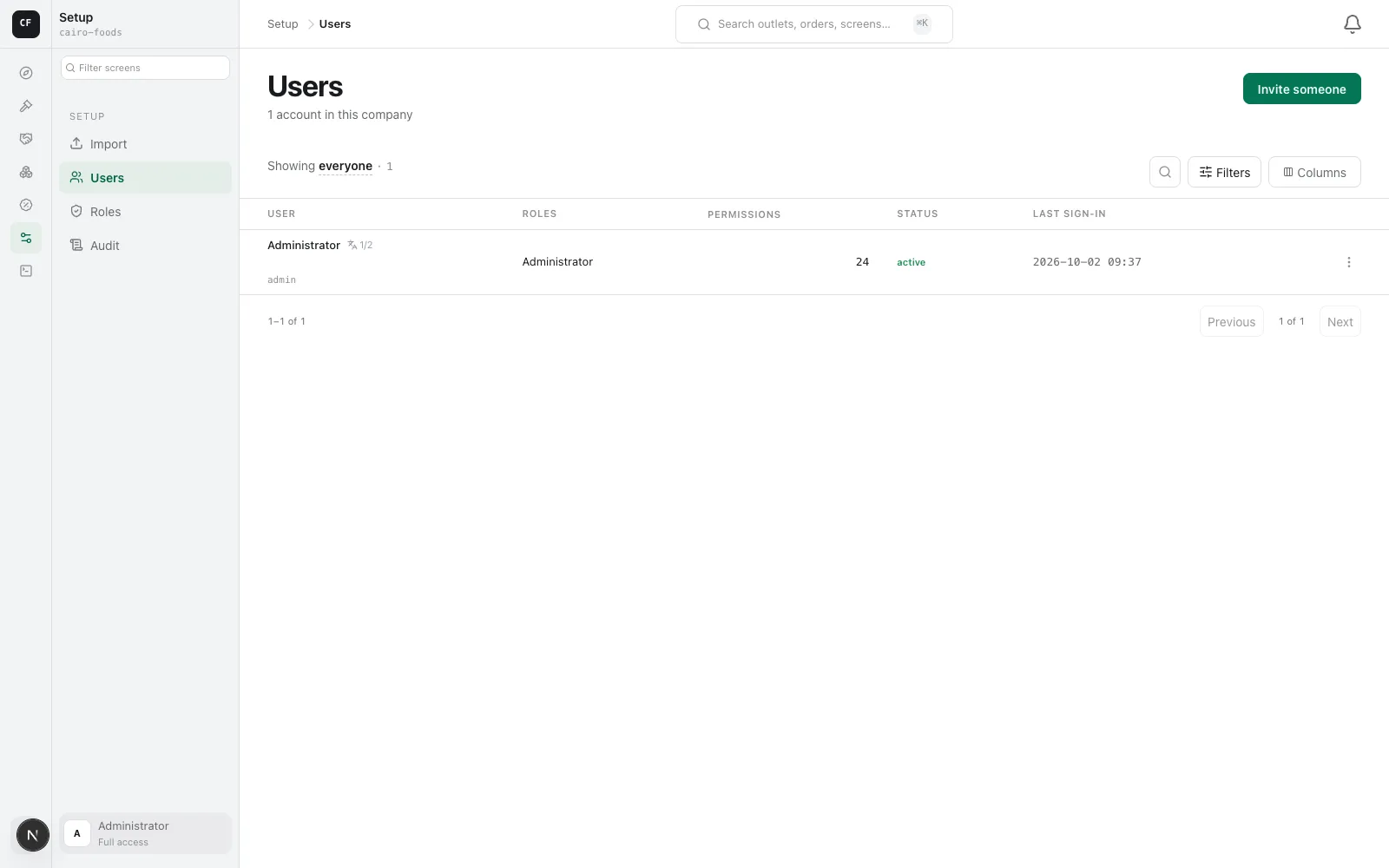
Task: Click the Administrator role cell
Action: [557, 262]
